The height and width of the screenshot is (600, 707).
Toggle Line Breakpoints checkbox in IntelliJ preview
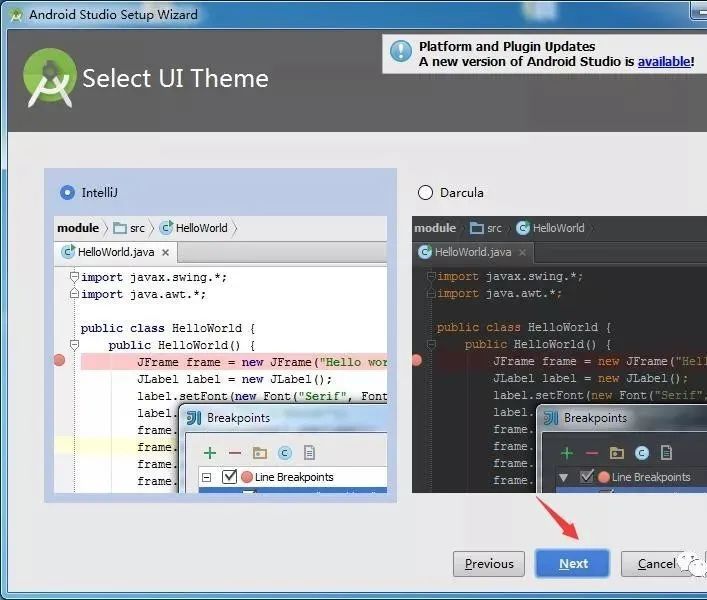[229, 477]
